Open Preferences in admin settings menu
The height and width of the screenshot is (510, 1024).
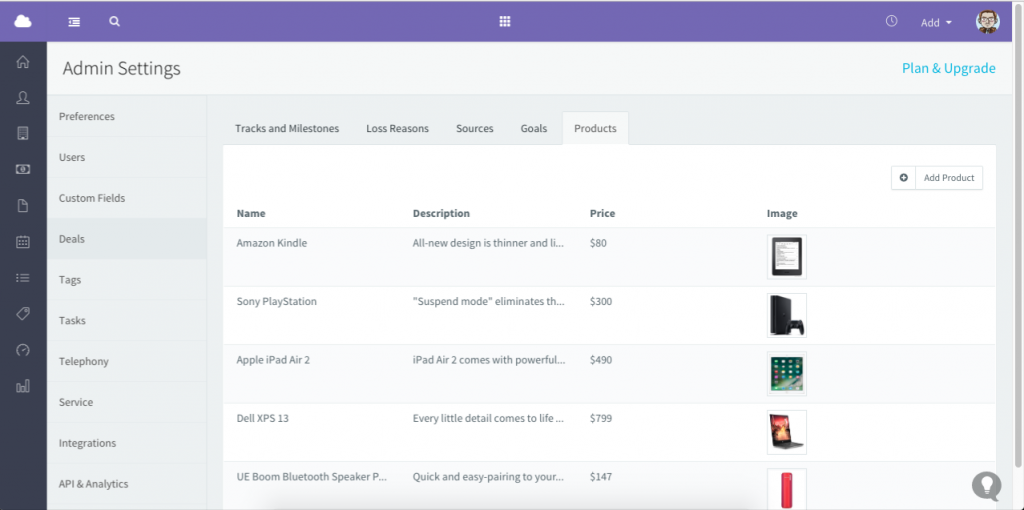[127, 116]
